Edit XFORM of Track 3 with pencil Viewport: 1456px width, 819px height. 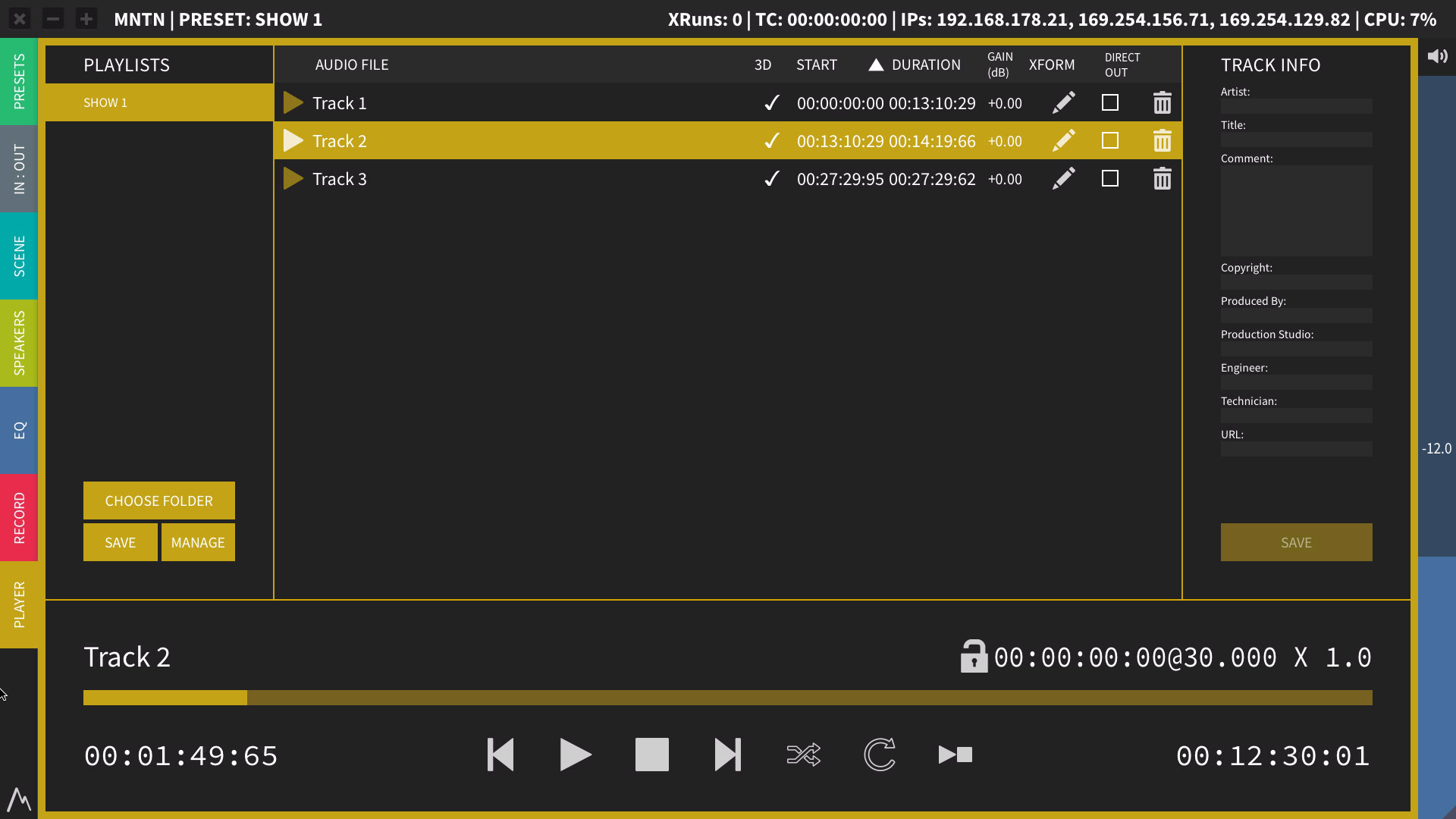point(1063,178)
